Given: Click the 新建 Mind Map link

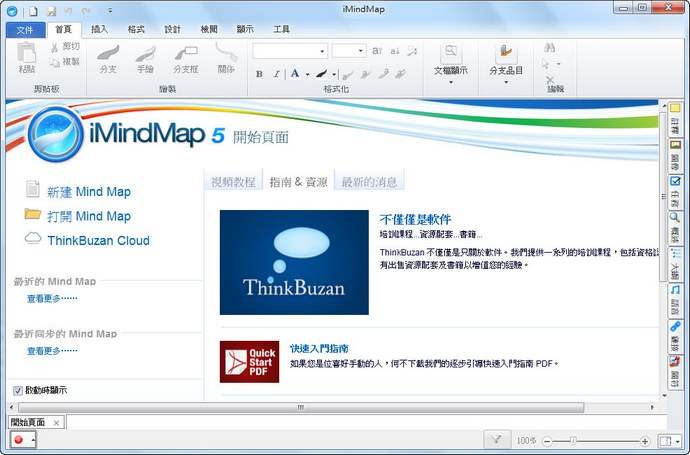Looking at the screenshot, I should pos(89,192).
